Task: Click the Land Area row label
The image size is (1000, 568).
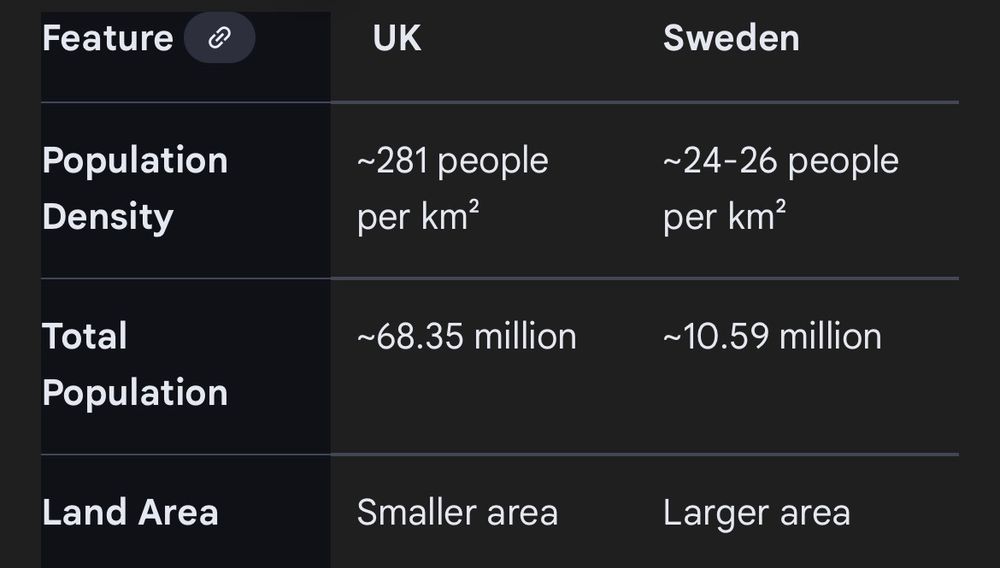Action: point(130,513)
